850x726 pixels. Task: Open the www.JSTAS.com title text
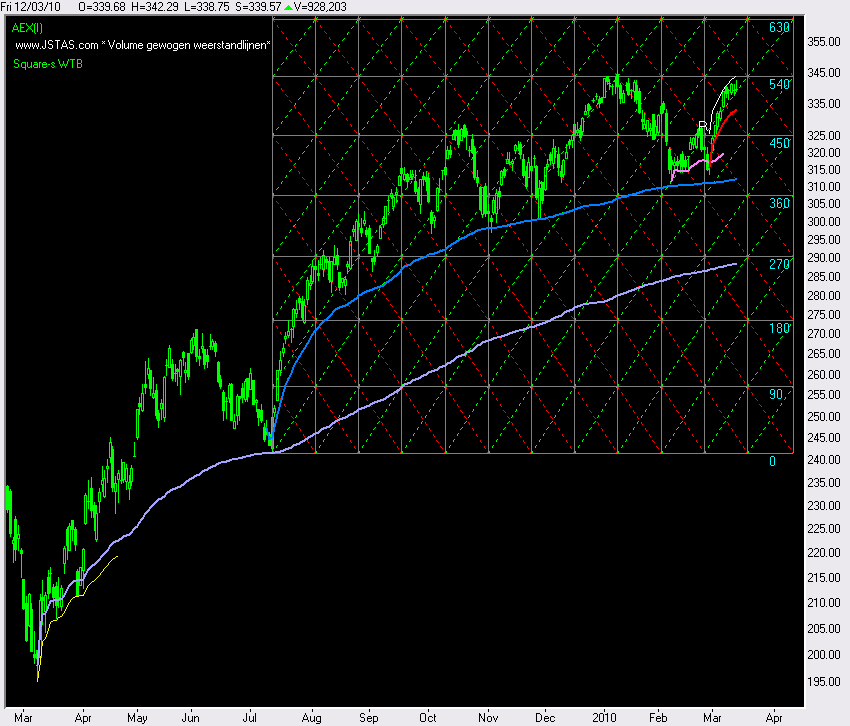coord(142,45)
